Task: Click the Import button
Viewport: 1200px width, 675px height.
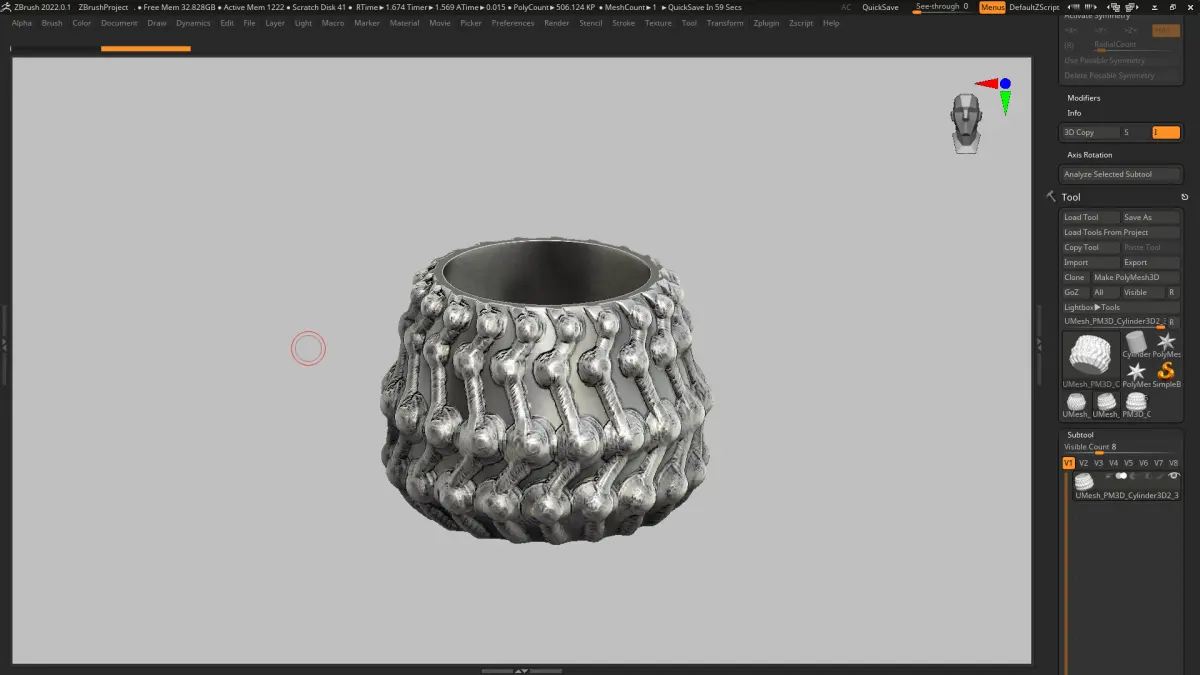Action: (1090, 262)
